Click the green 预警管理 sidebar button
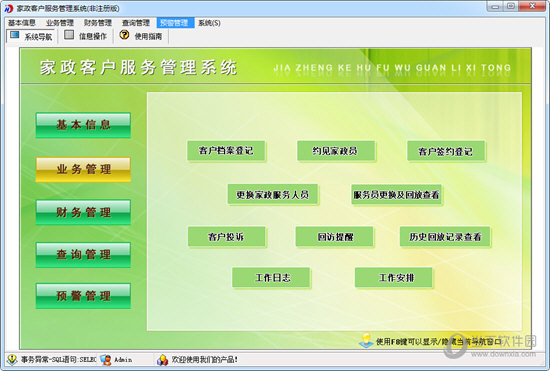This screenshot has height=371, width=550. click(83, 296)
